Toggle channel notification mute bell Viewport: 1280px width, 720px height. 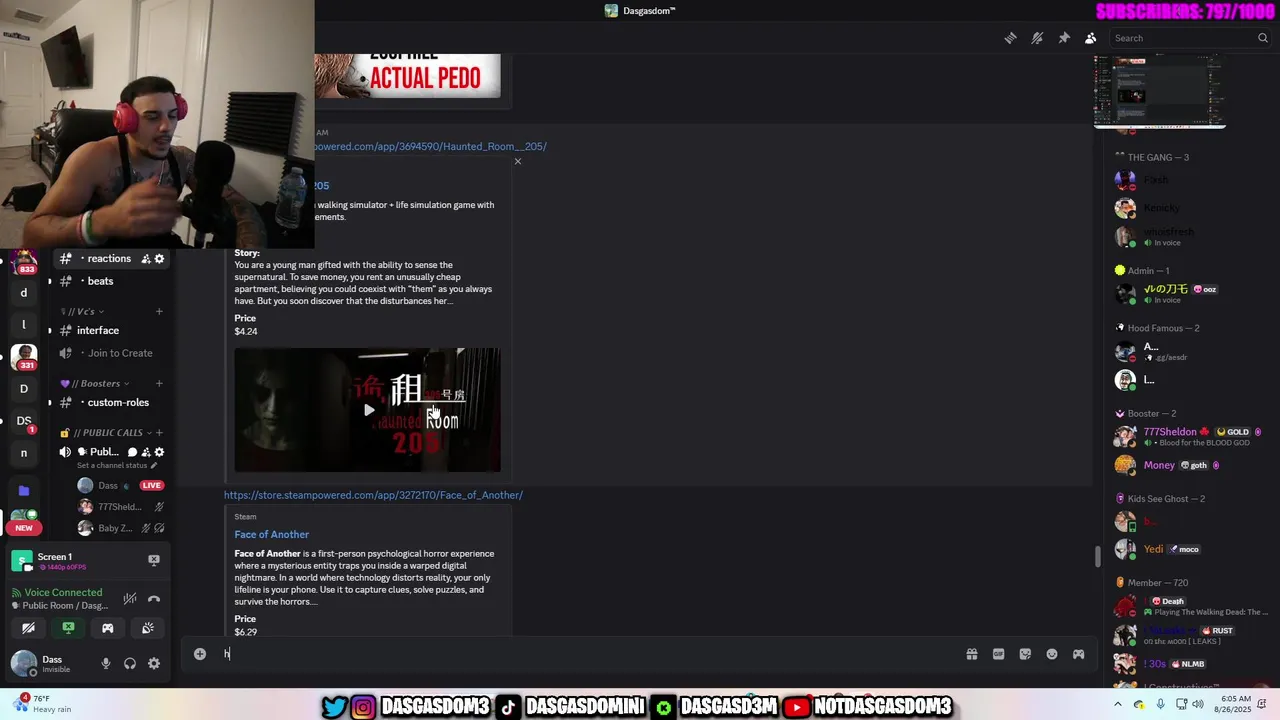point(1037,38)
